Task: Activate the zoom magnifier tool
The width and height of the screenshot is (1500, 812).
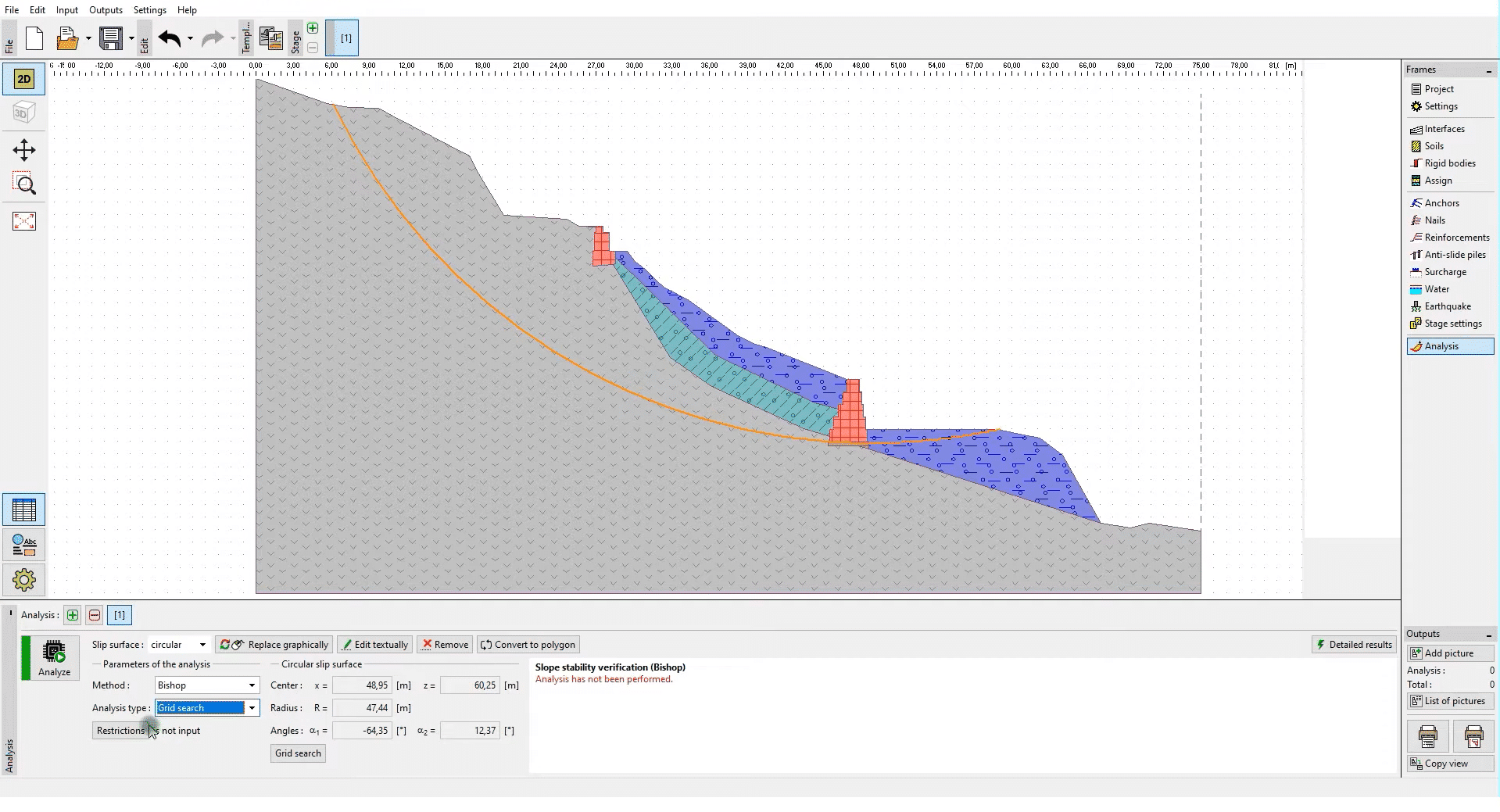Action: pyautogui.click(x=23, y=184)
